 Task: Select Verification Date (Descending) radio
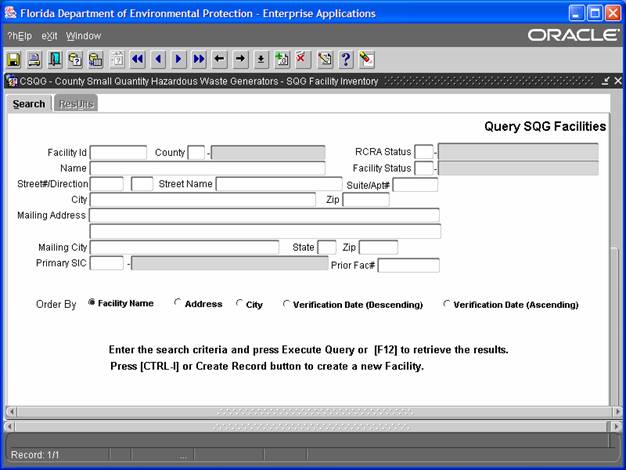pos(286,304)
